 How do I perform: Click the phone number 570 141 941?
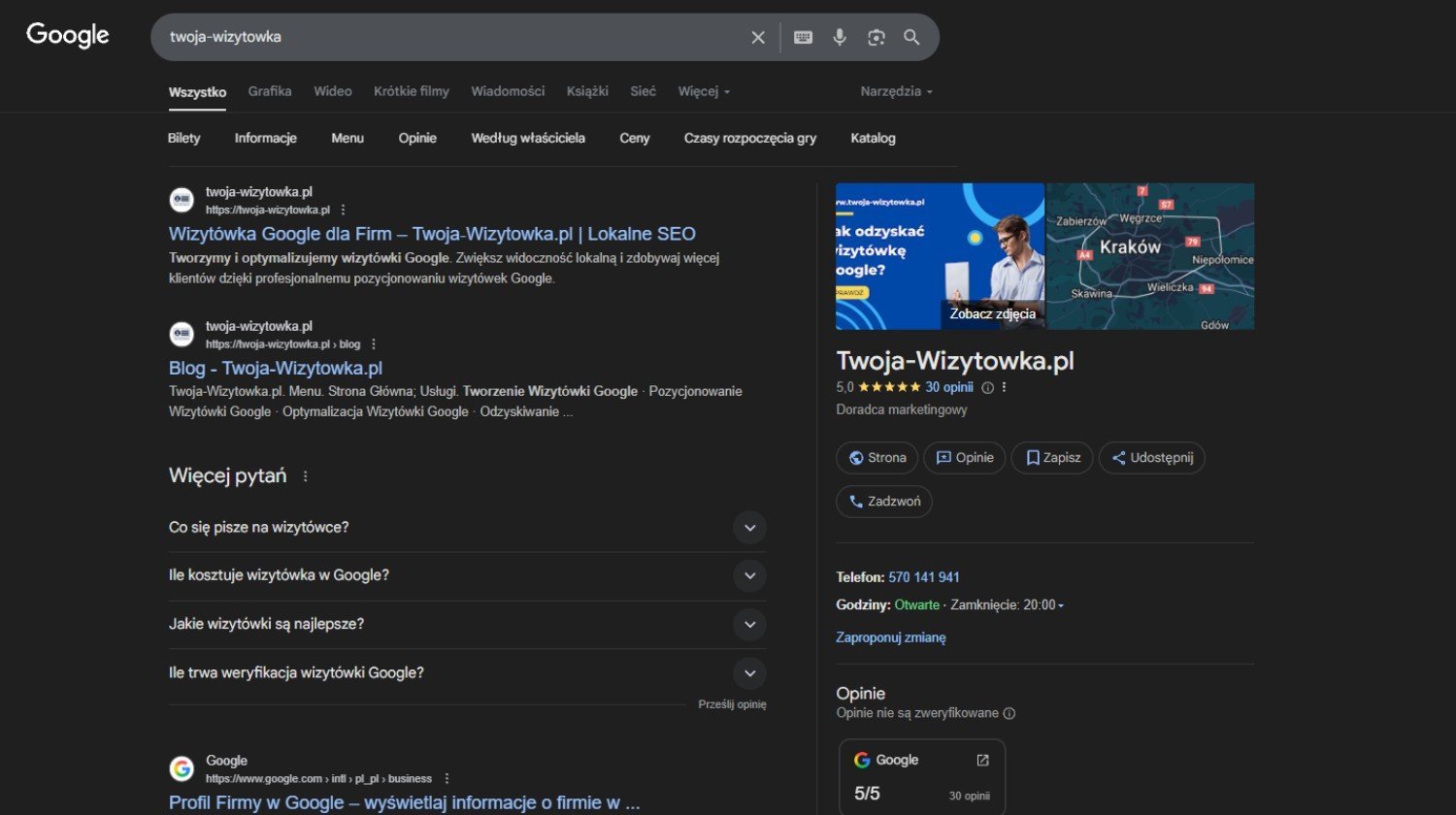coord(924,577)
